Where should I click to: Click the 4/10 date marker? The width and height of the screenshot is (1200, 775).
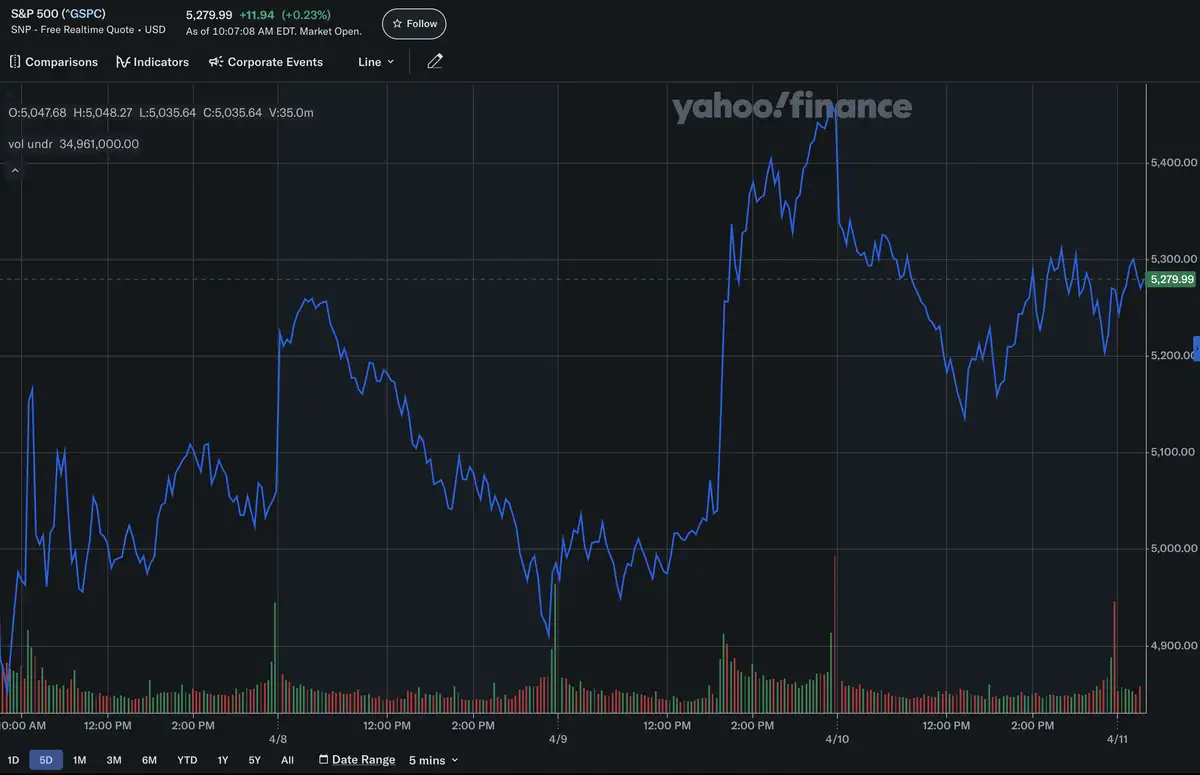[x=837, y=740]
